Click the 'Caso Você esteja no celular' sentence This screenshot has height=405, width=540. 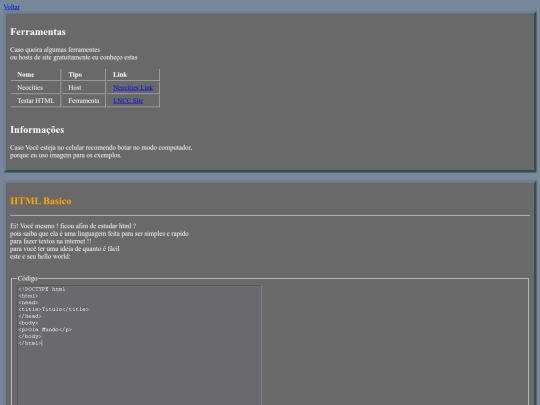[x=101, y=147]
